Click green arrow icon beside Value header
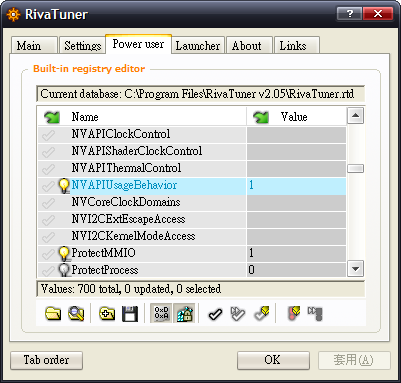Image resolution: width=401 pixels, height=383 pixels. click(x=261, y=117)
